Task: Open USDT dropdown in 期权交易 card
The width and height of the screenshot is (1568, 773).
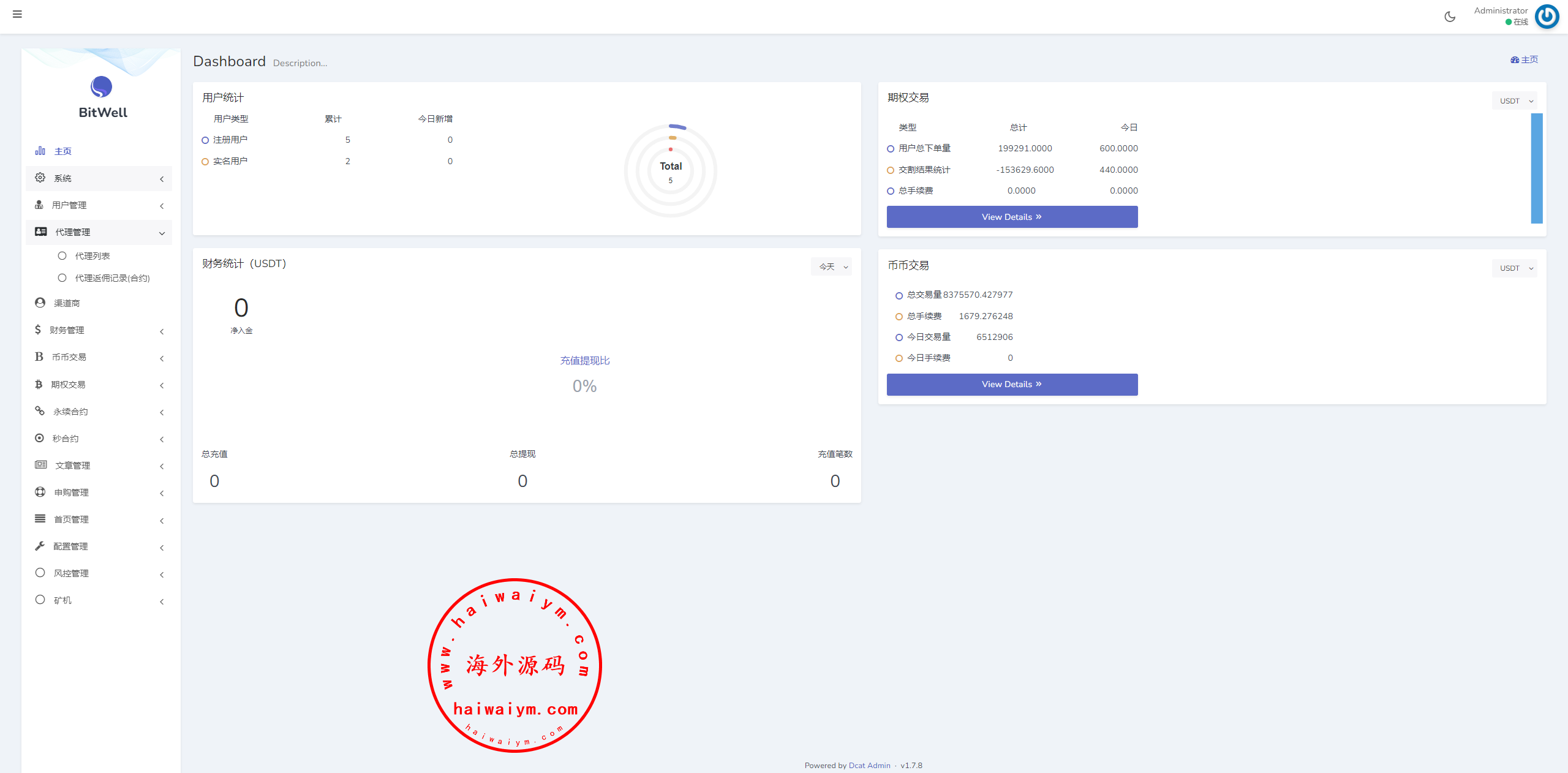Action: (1514, 101)
